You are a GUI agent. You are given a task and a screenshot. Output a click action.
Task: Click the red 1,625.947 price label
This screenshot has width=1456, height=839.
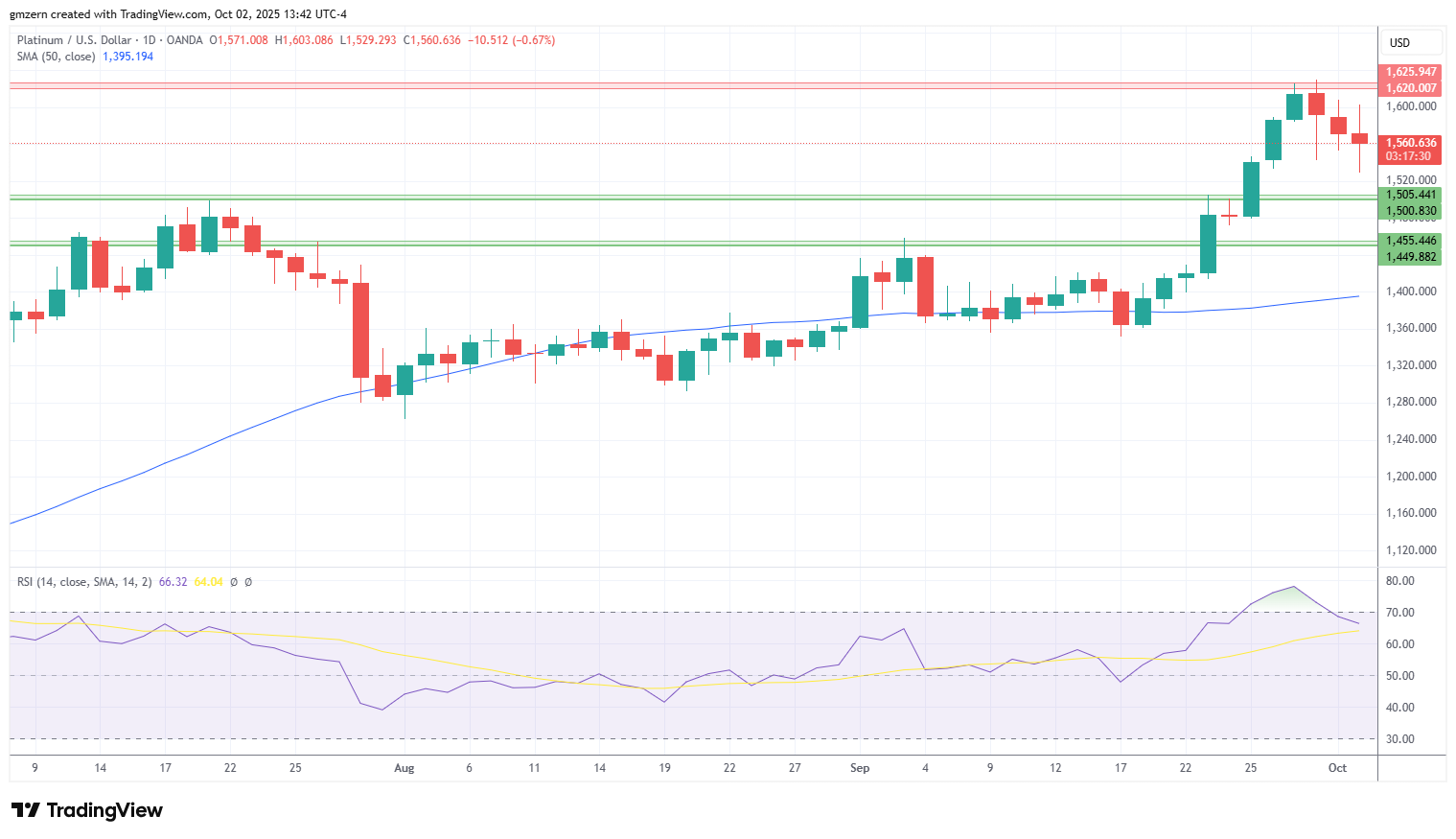pos(1411,72)
